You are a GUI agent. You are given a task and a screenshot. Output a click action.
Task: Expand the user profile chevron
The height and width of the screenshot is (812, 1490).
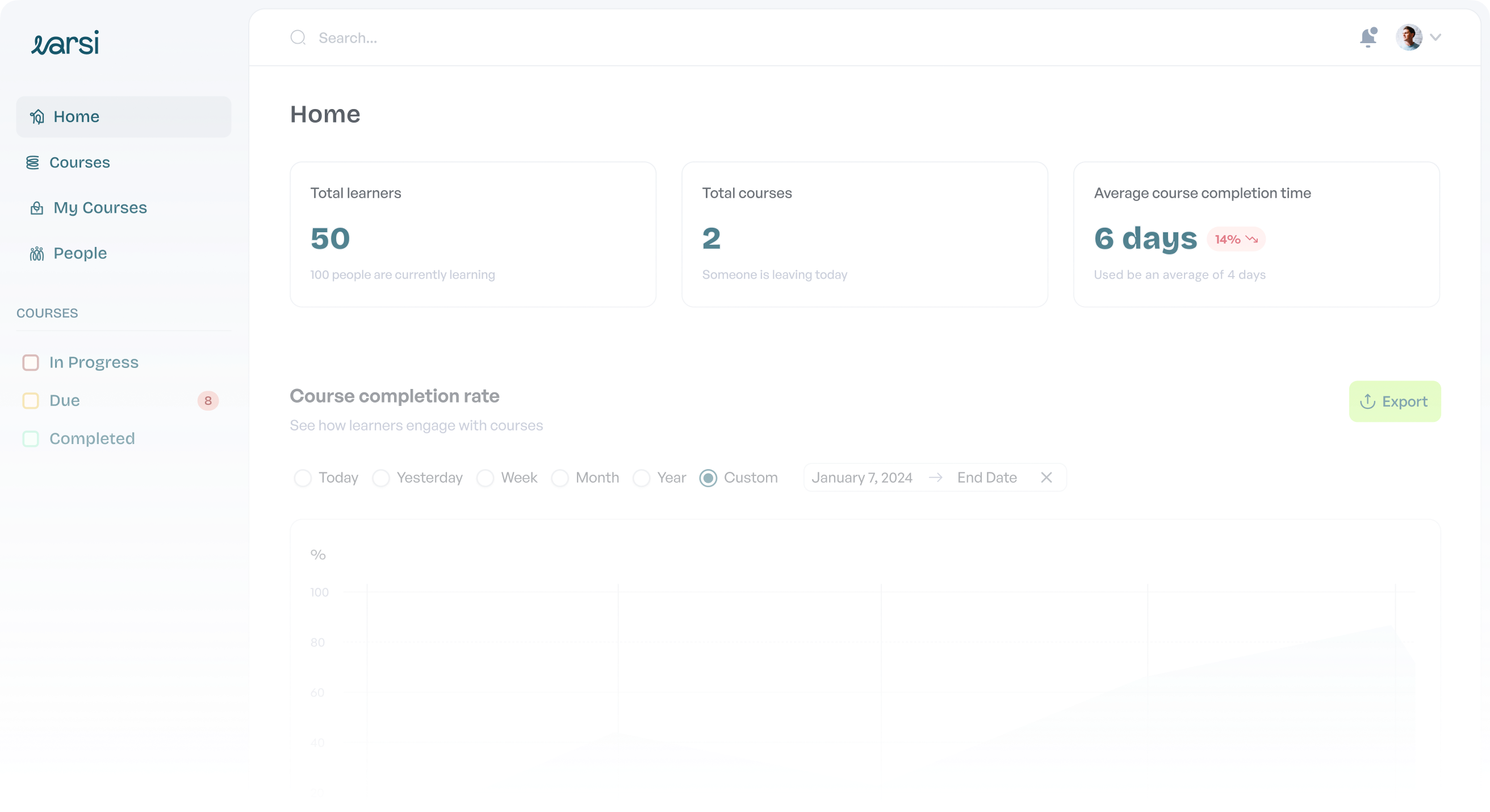(1435, 37)
